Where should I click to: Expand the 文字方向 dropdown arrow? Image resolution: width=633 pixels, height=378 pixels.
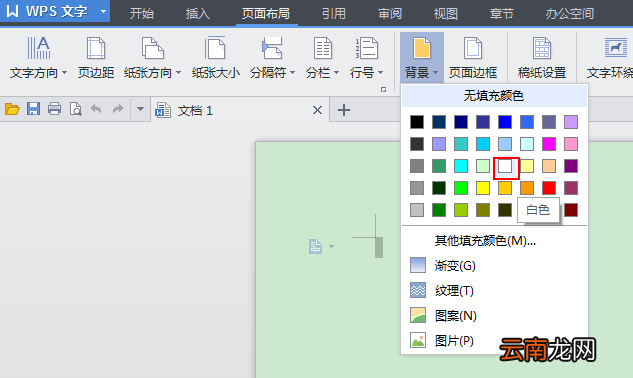(64, 73)
